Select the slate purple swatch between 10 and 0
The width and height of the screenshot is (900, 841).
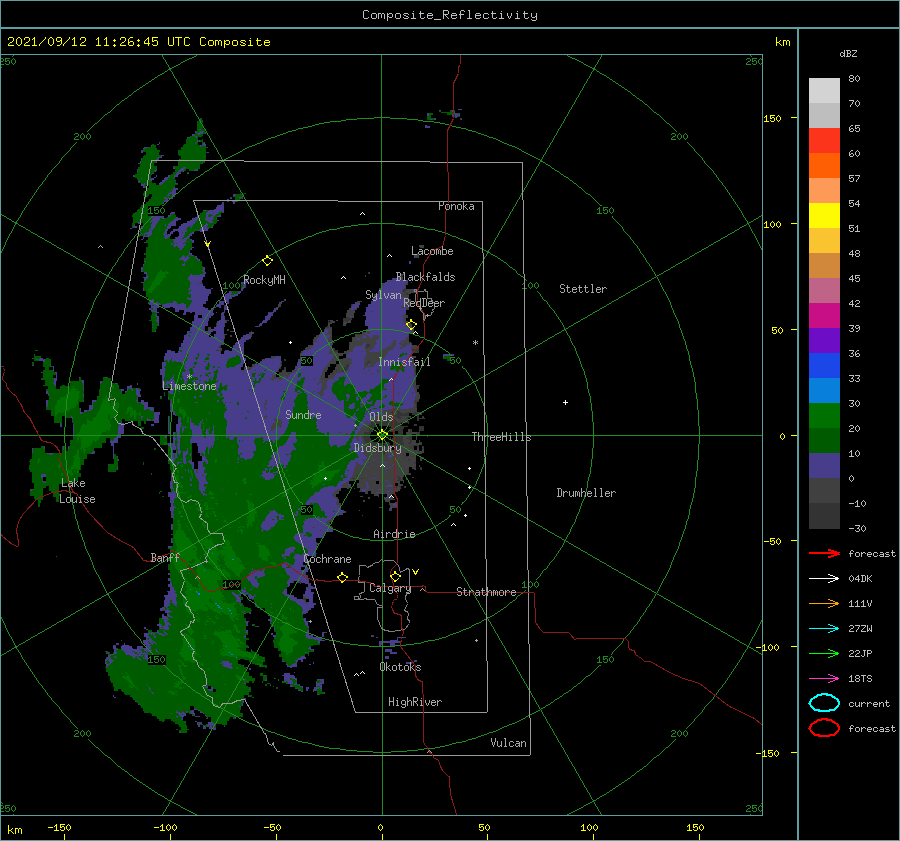point(824,466)
